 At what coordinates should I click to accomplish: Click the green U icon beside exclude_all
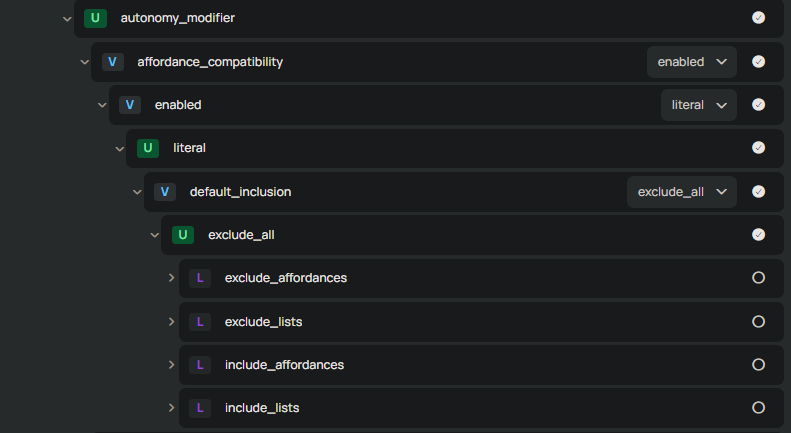tap(183, 235)
